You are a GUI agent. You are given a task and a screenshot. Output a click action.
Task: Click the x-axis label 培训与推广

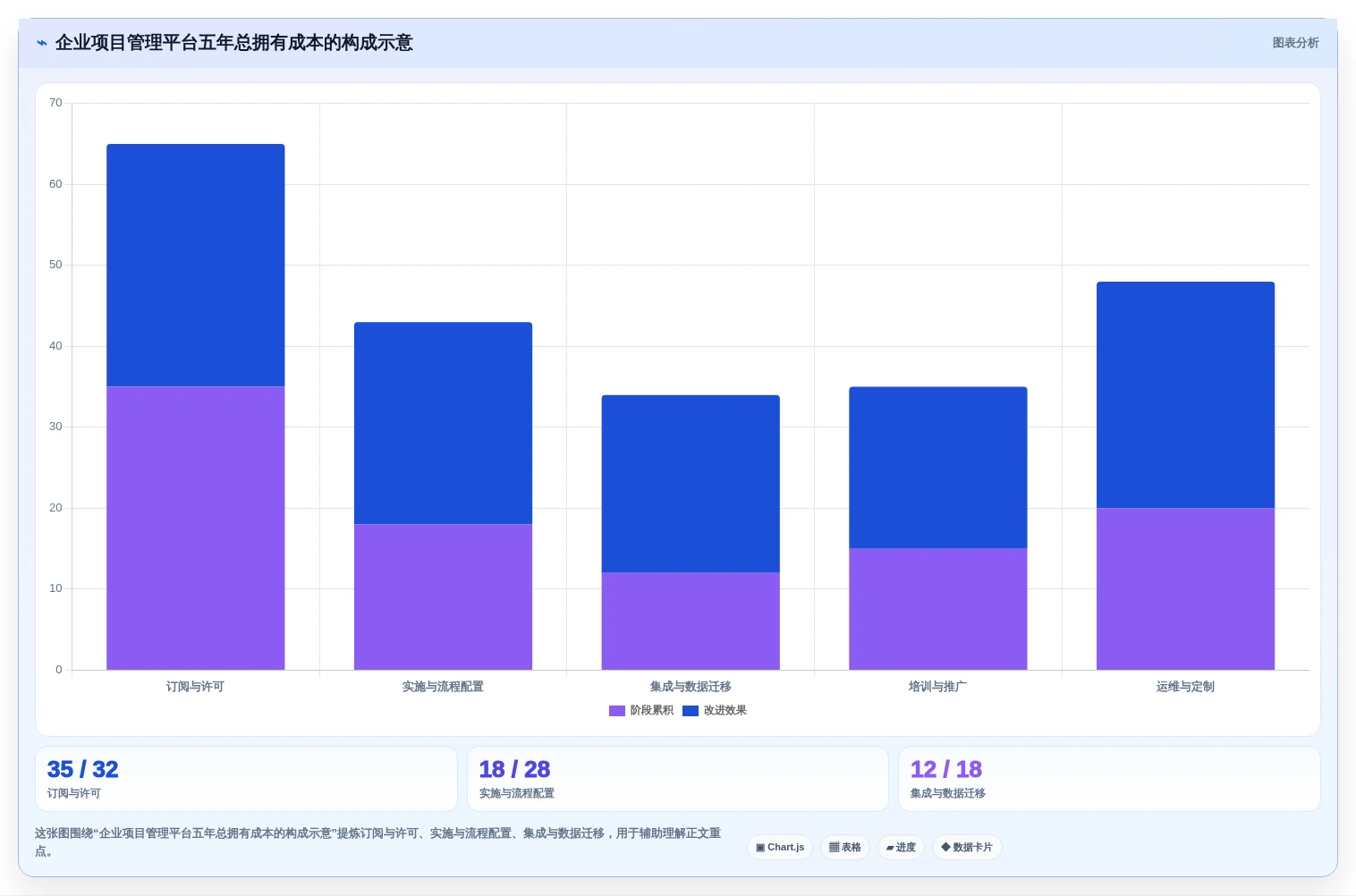pos(937,687)
